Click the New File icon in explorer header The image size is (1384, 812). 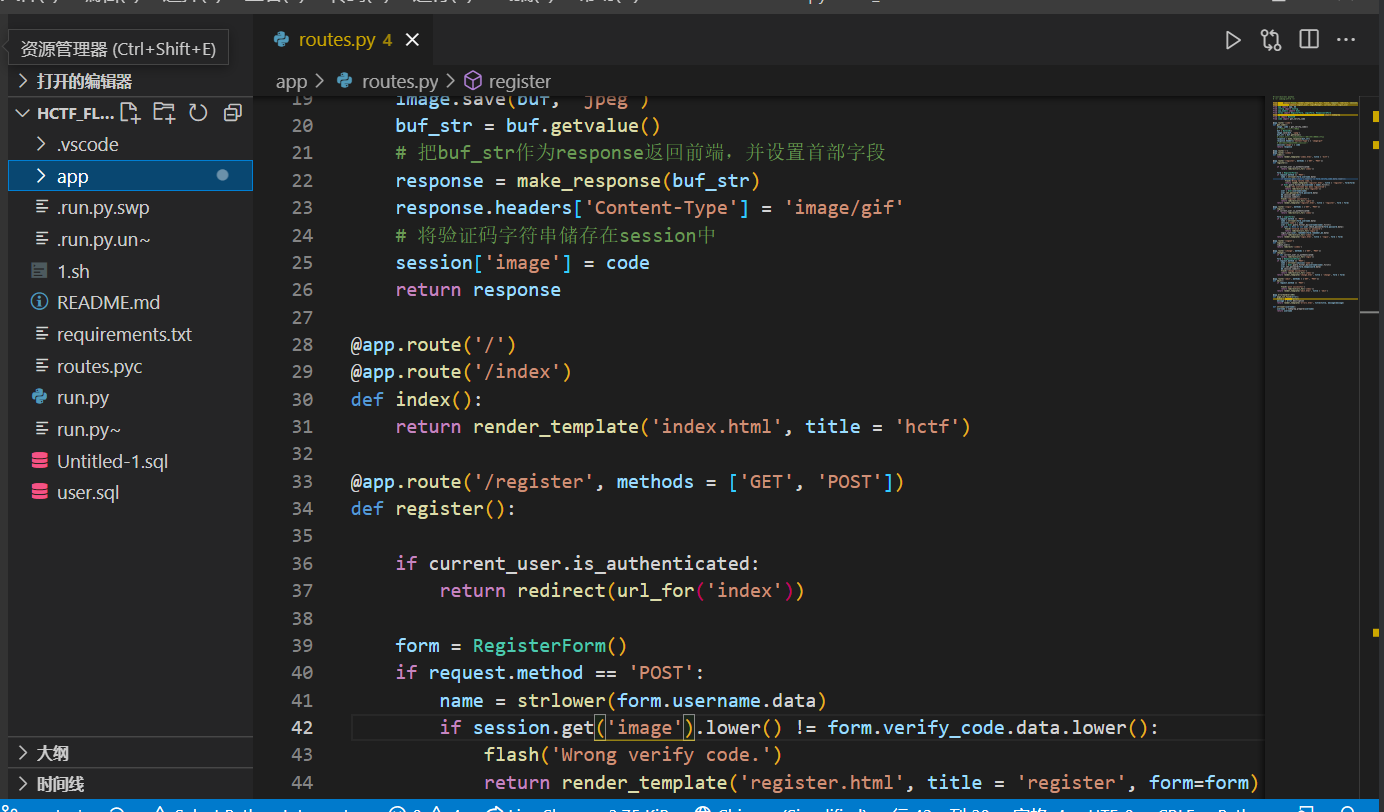(x=130, y=113)
